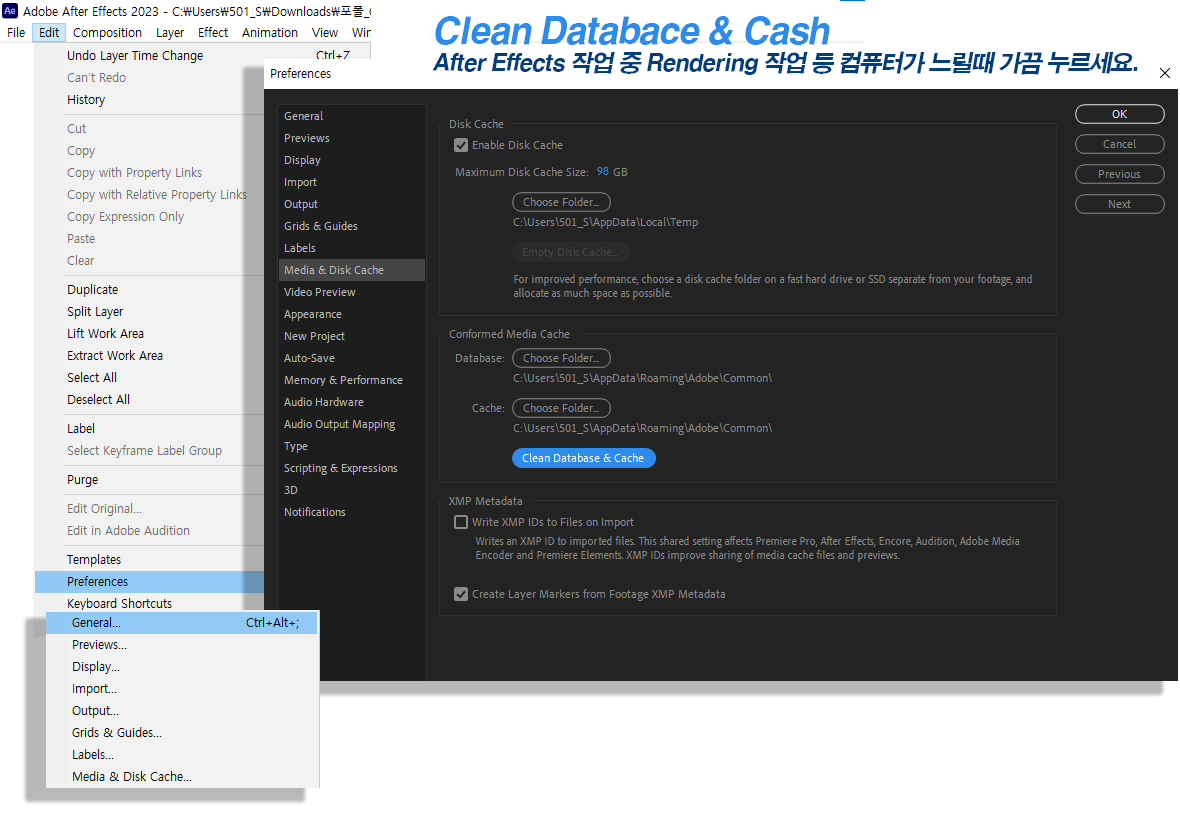Open the Edit menu

click(x=49, y=32)
